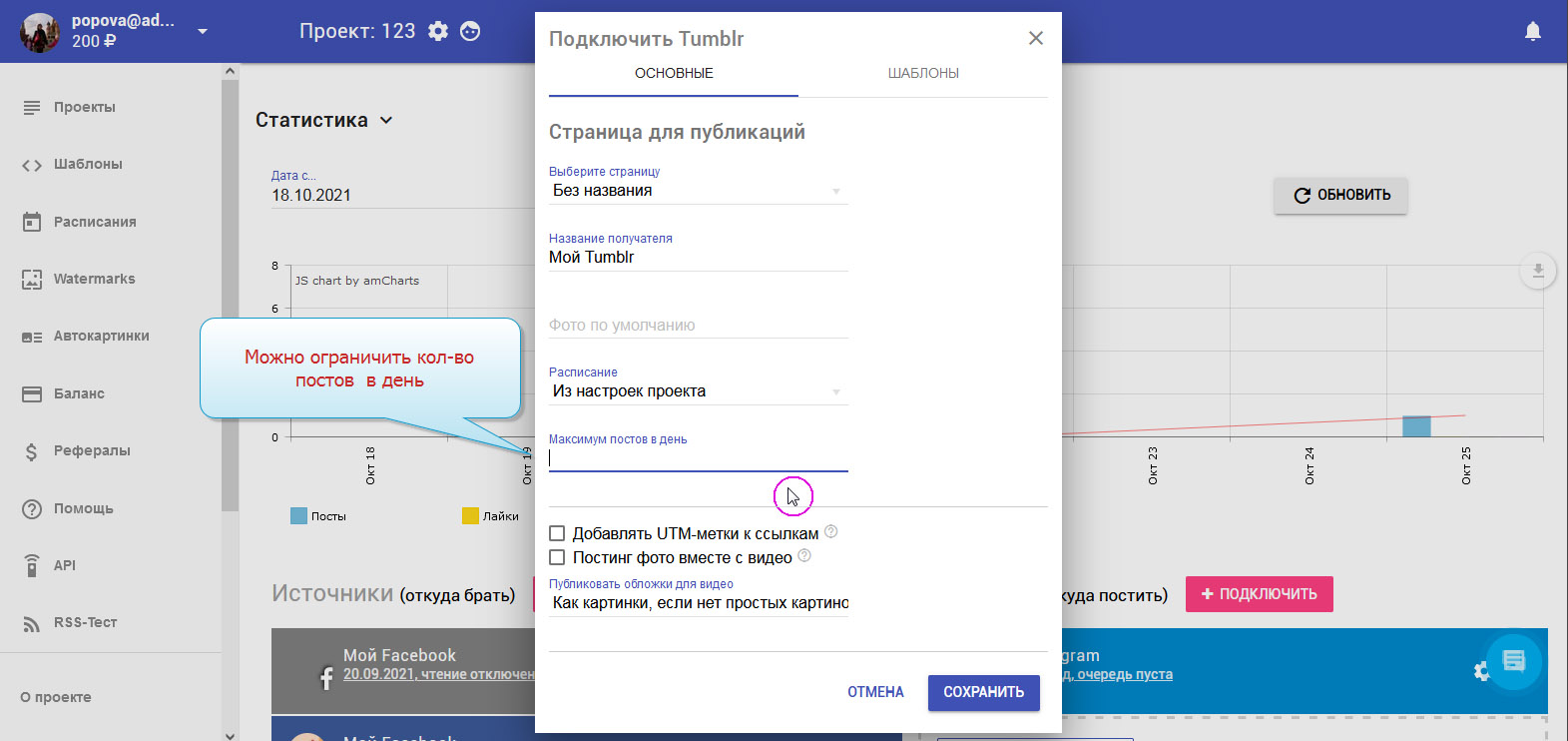Select the Основные tab

tap(674, 74)
